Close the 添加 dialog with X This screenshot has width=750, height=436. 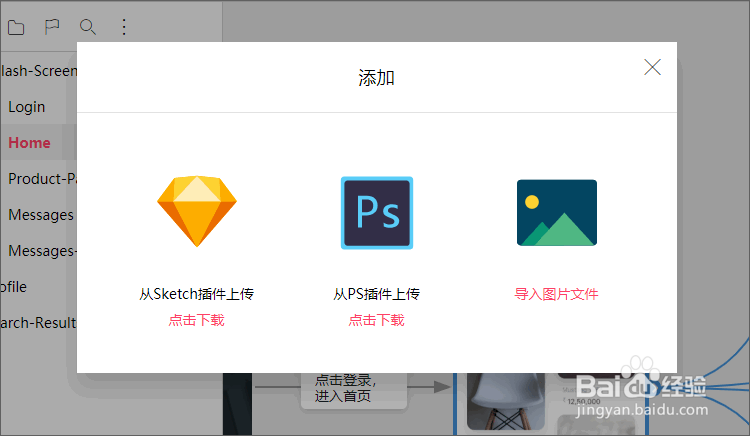click(652, 67)
